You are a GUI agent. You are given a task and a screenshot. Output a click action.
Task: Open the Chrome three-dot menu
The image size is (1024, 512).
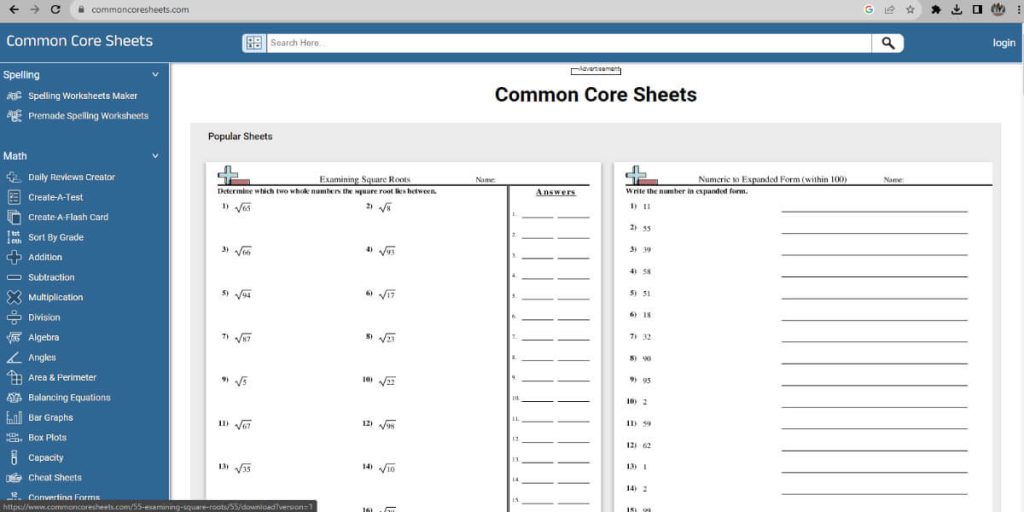[1017, 10]
